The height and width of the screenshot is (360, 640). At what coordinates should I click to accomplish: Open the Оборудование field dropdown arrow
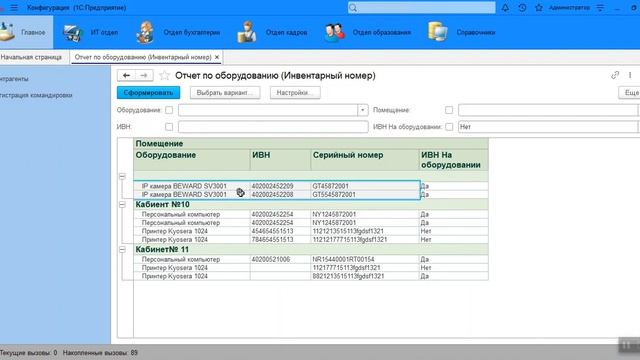363,110
